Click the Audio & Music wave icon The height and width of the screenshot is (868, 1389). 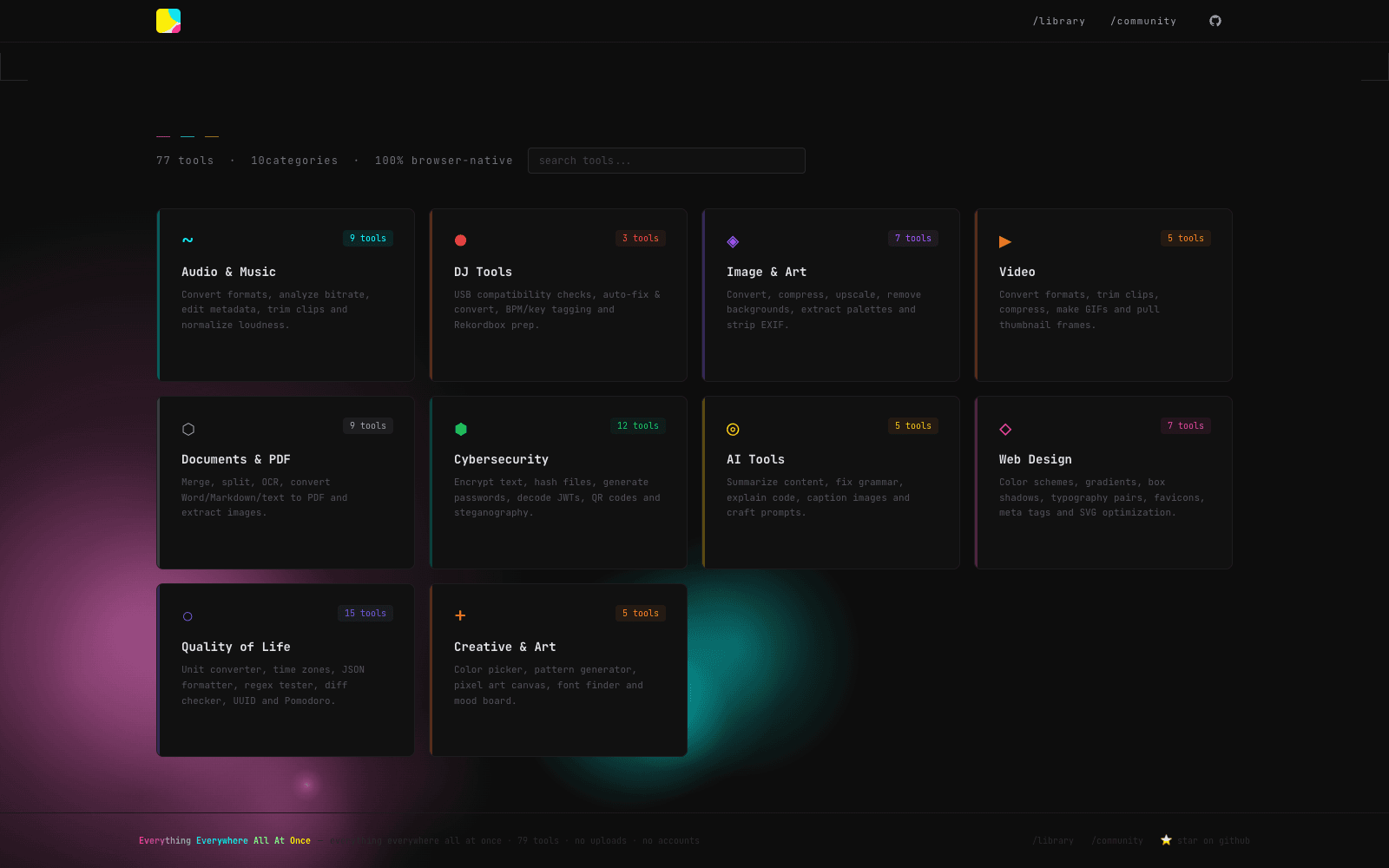click(x=188, y=240)
